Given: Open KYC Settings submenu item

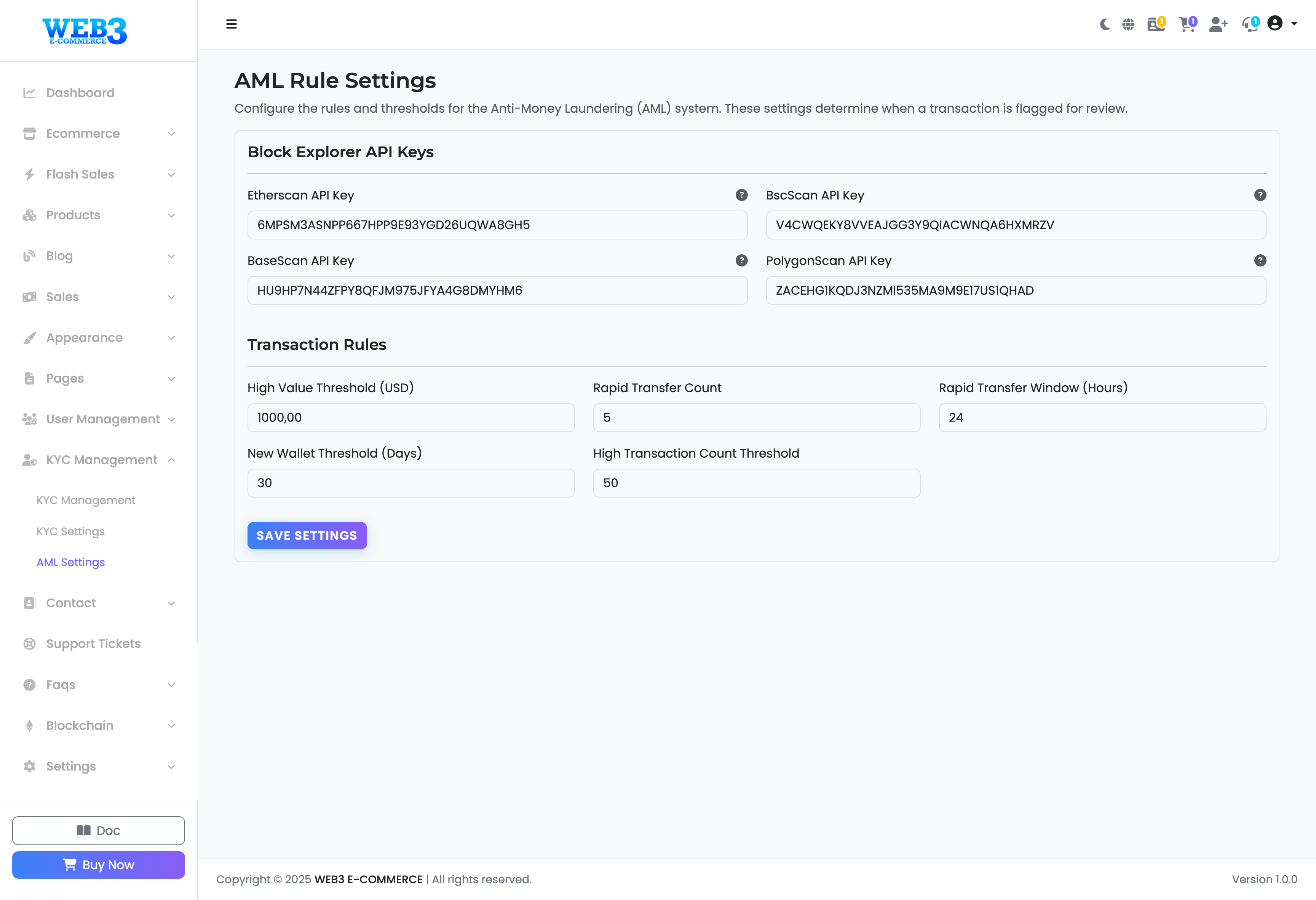Looking at the screenshot, I should coord(71,531).
